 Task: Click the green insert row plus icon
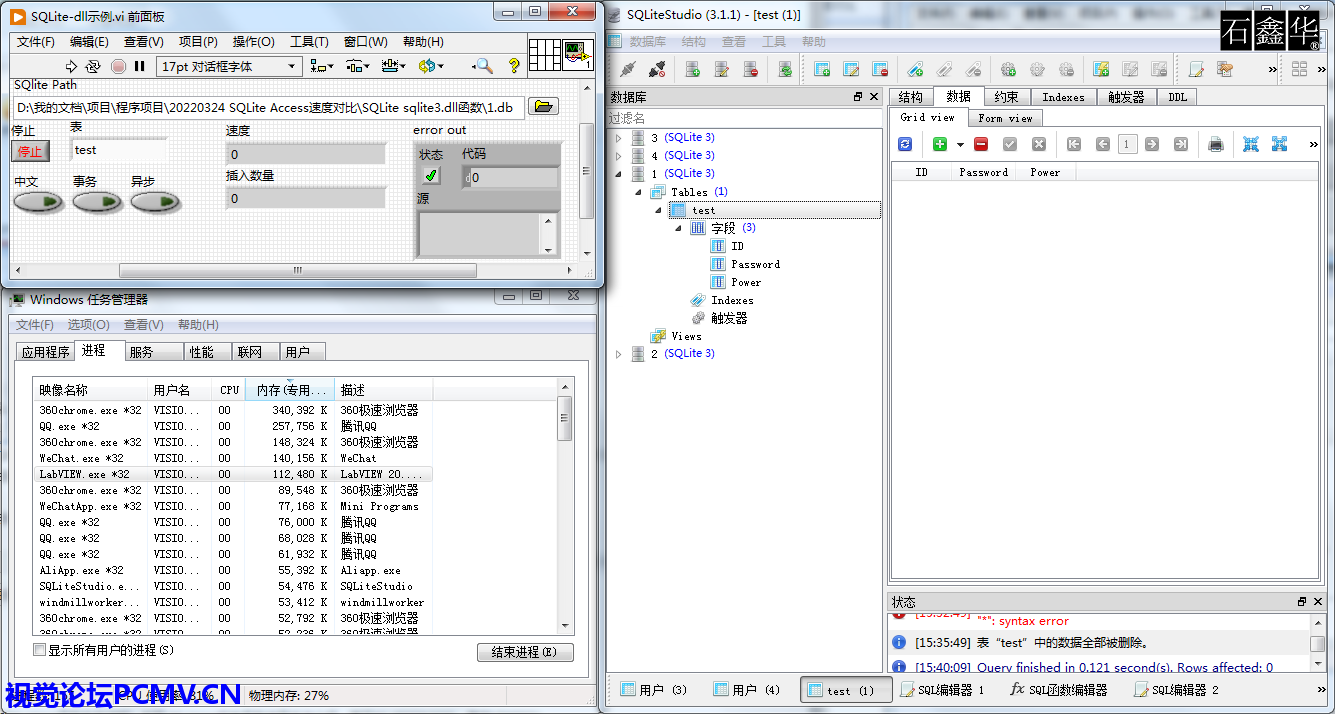tap(940, 144)
